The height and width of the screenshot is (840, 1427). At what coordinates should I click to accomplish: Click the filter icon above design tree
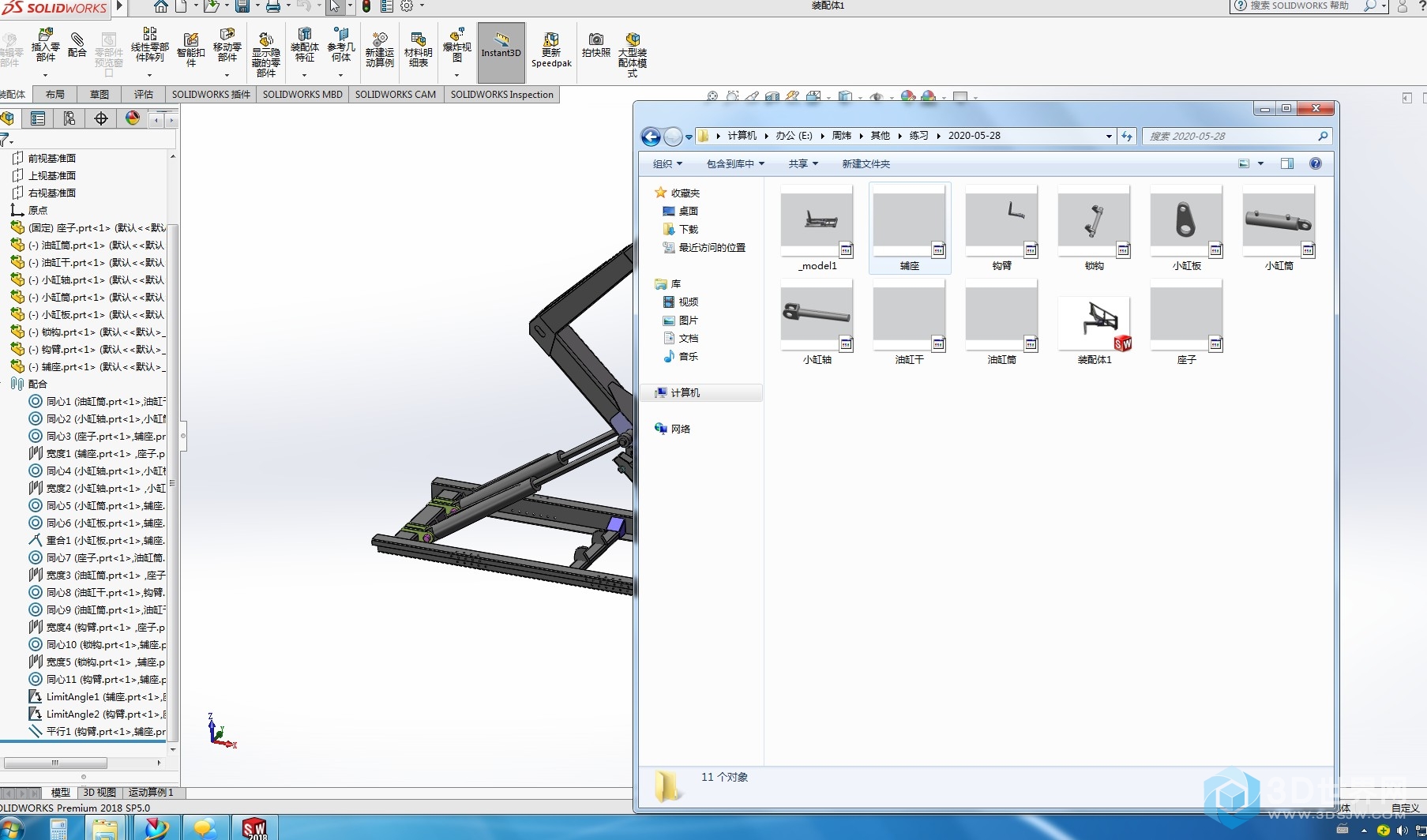(x=6, y=141)
